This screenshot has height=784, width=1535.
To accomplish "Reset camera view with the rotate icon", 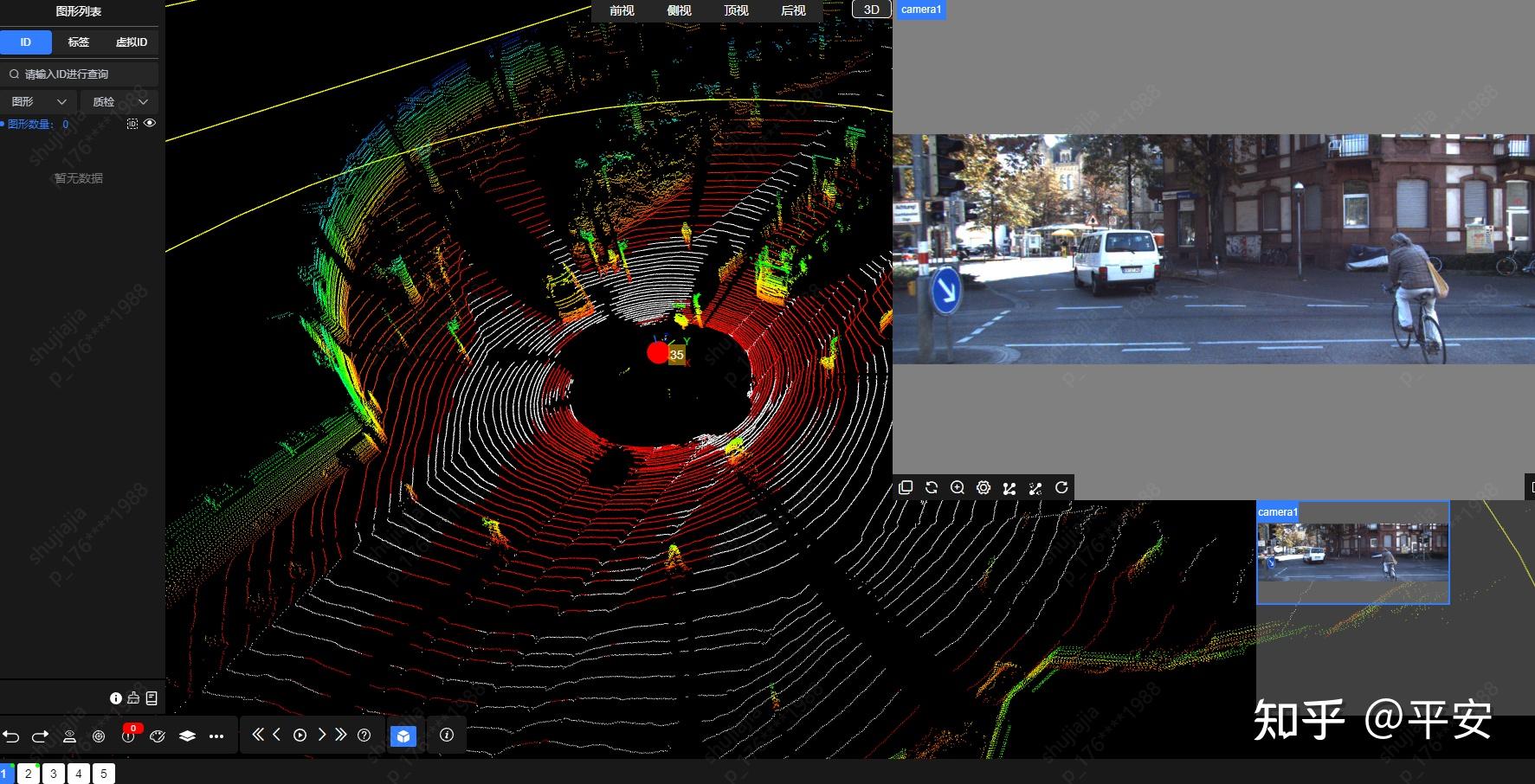I will (x=1061, y=487).
